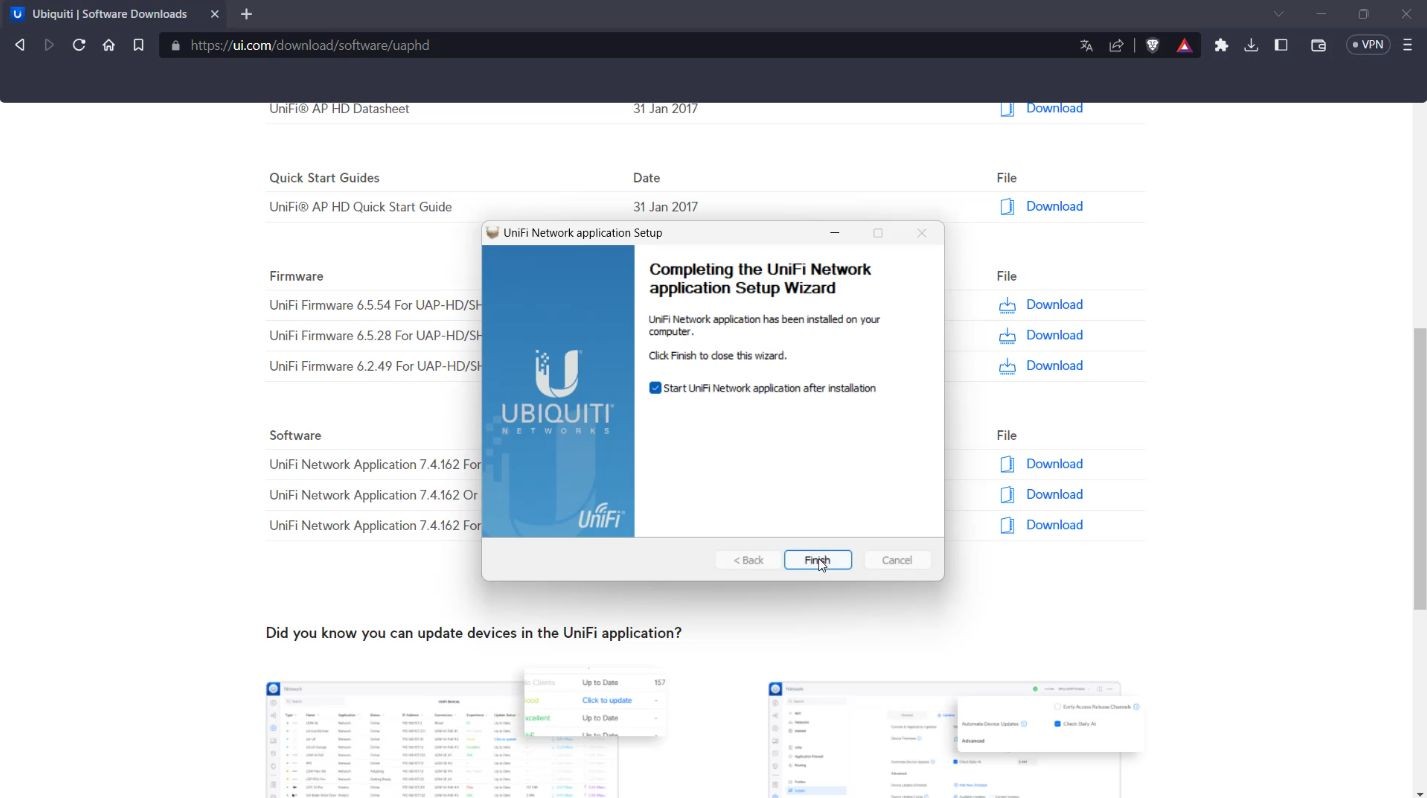Download UniFi Firmware 6.2.49
1427x798 pixels.
tap(1054, 365)
